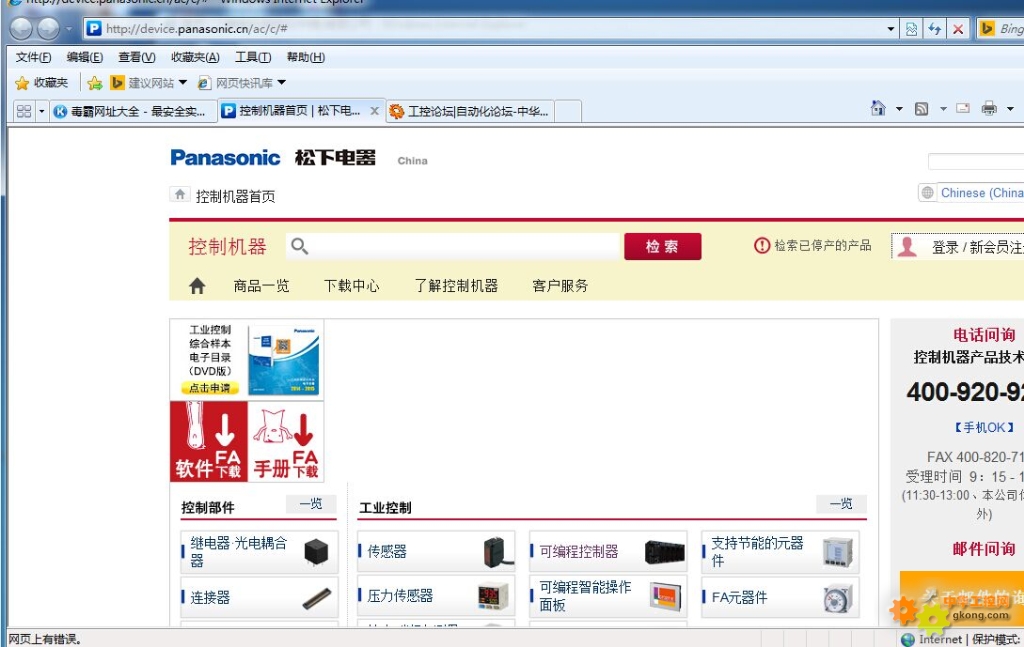The height and width of the screenshot is (647, 1024).
Task: Open the 可编程控制器 category
Action: (x=608, y=552)
